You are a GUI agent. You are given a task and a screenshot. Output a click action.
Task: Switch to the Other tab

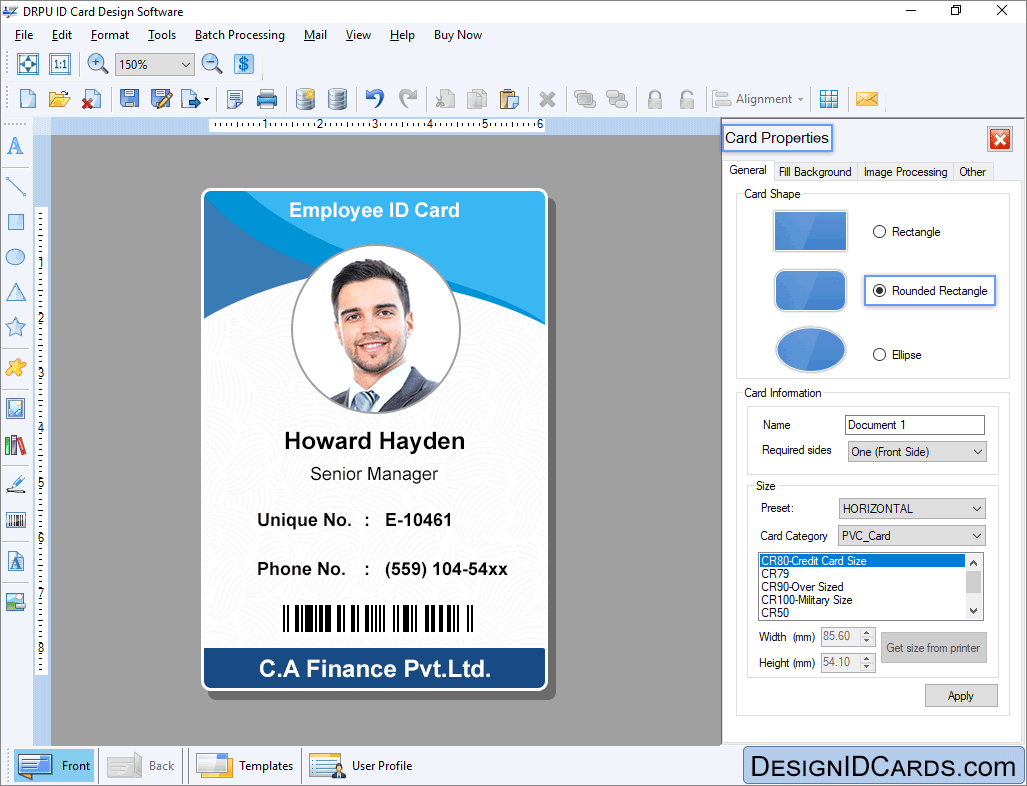973,172
